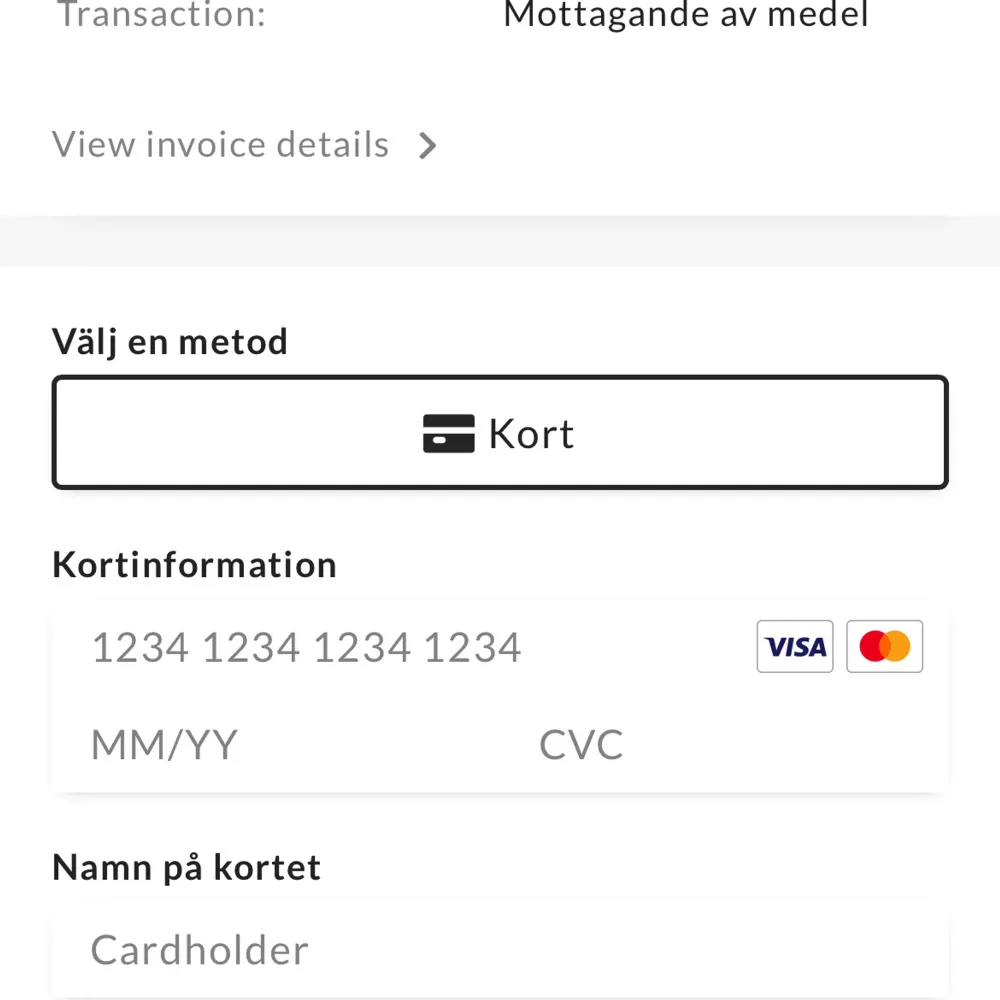
Task: Click the card icon inside the Kort button
Action: point(448,433)
